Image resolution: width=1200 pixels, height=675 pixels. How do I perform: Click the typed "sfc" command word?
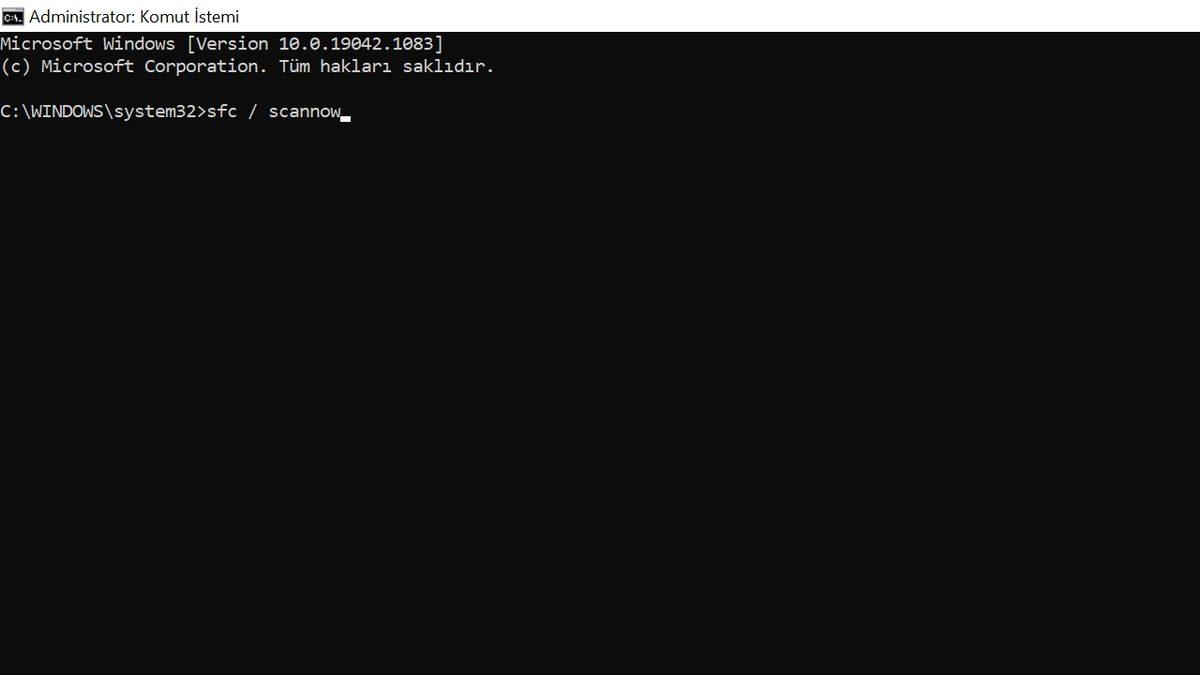pyautogui.click(x=222, y=112)
